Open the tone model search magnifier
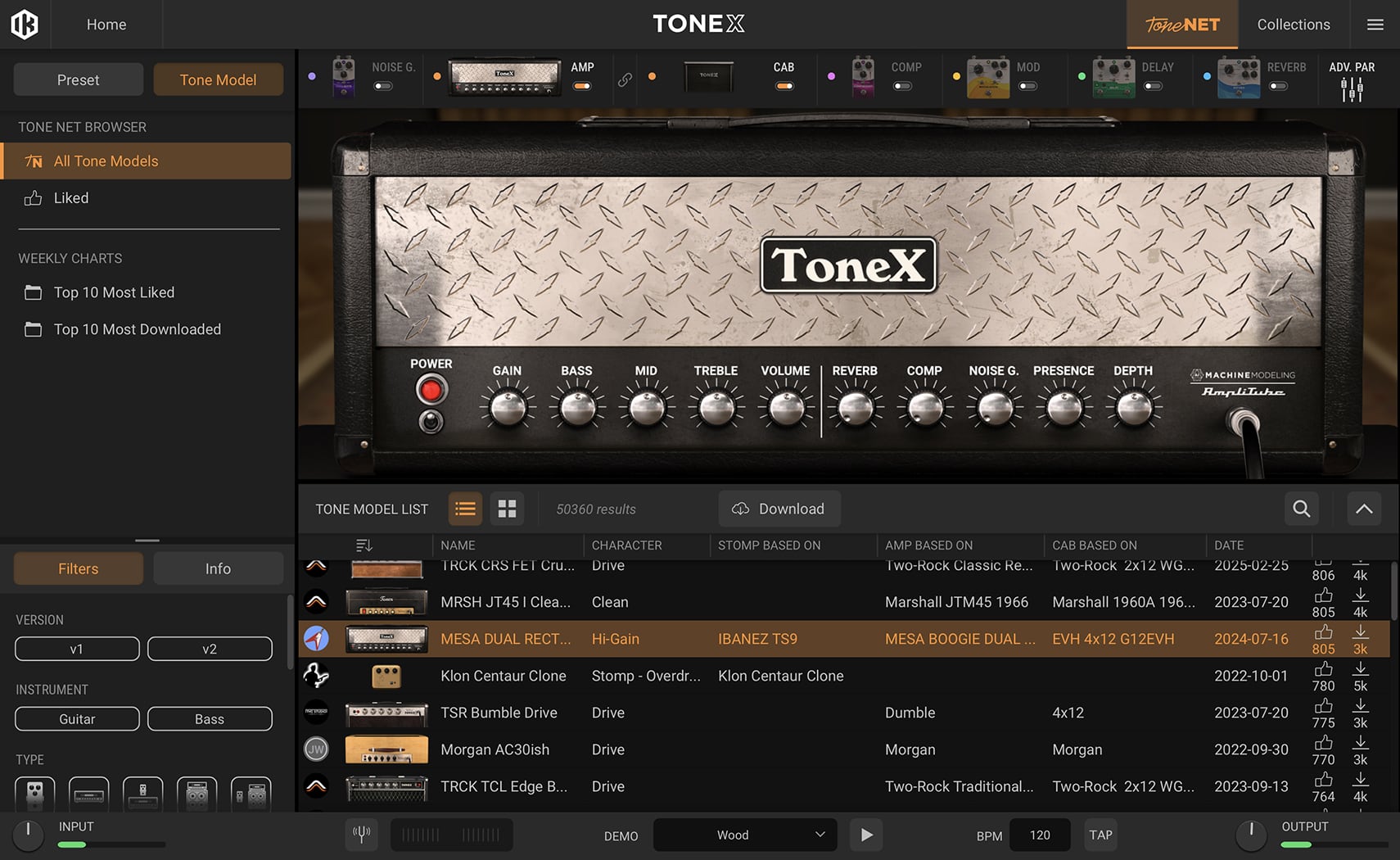The image size is (1400, 860). (1301, 509)
